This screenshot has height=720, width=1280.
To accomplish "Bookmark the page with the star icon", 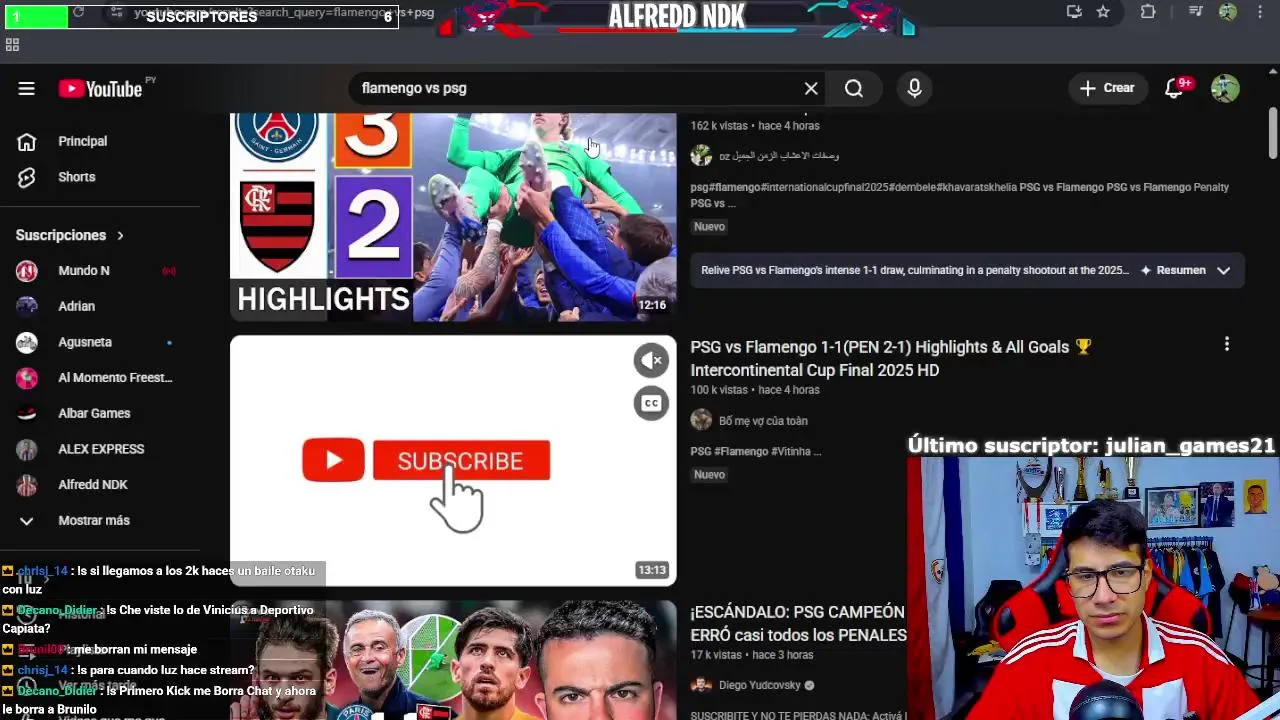I will [x=1103, y=12].
